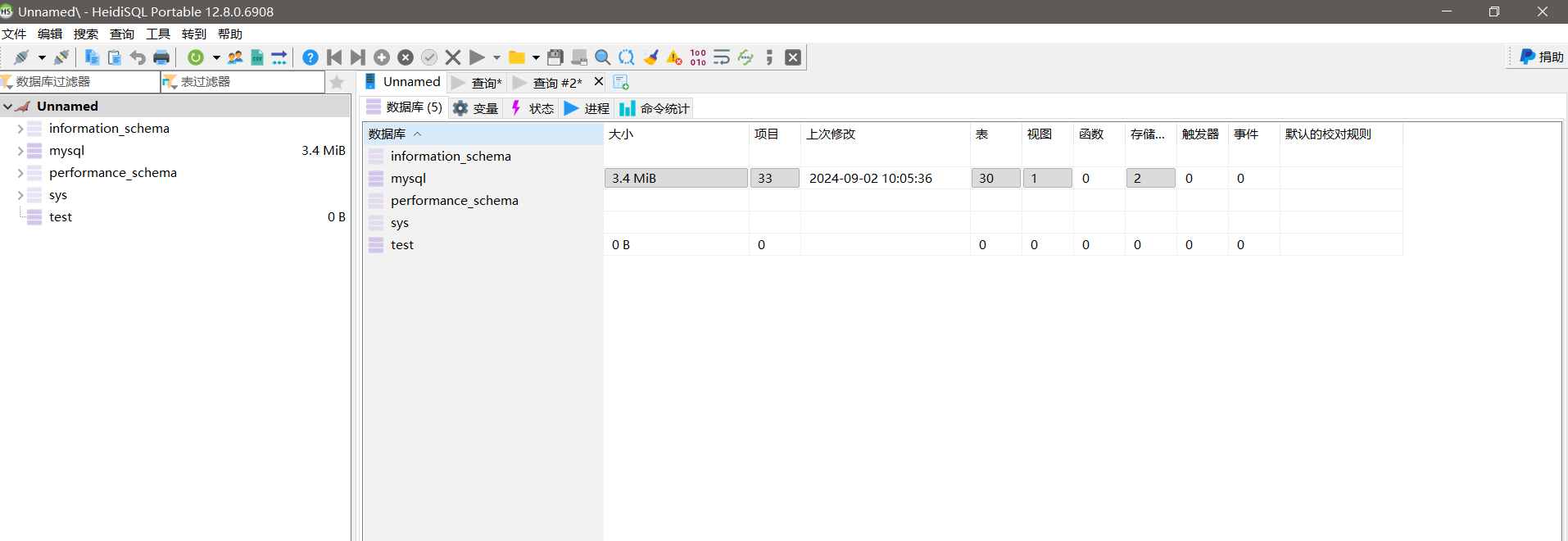Click the 100 010 binary display icon
1568x541 pixels.
click(x=698, y=57)
